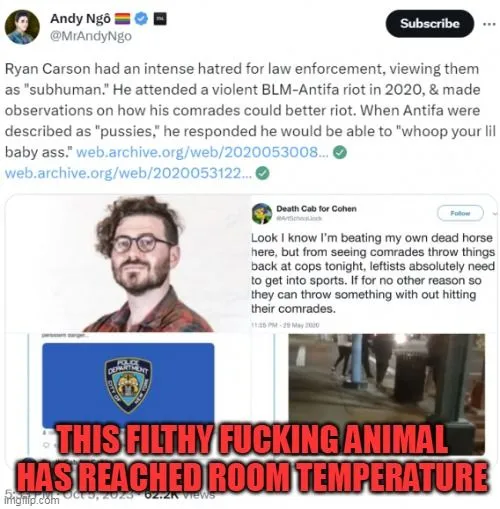Image resolution: width=500 pixels, height=509 pixels.
Task: Click the green check icon after the first archive link
Action: [340, 152]
